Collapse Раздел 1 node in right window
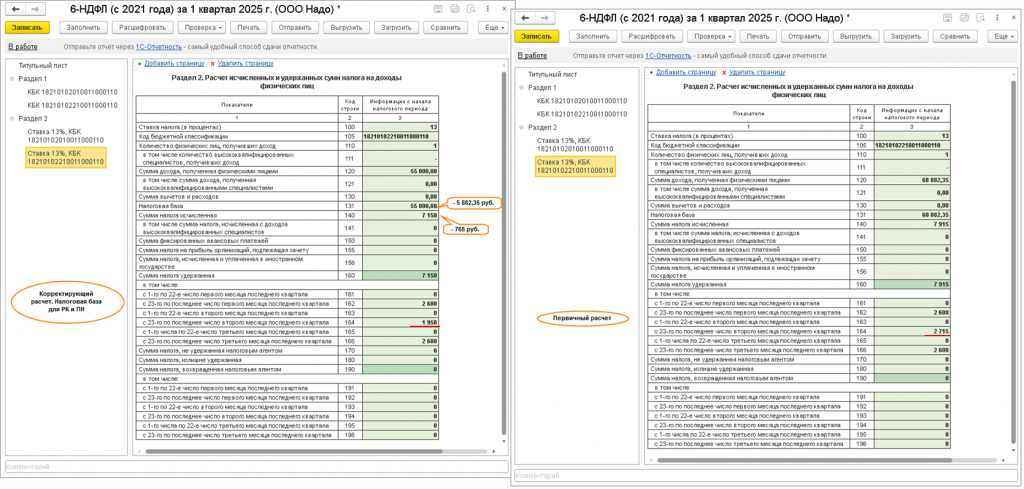The height and width of the screenshot is (489, 1024). [x=522, y=87]
